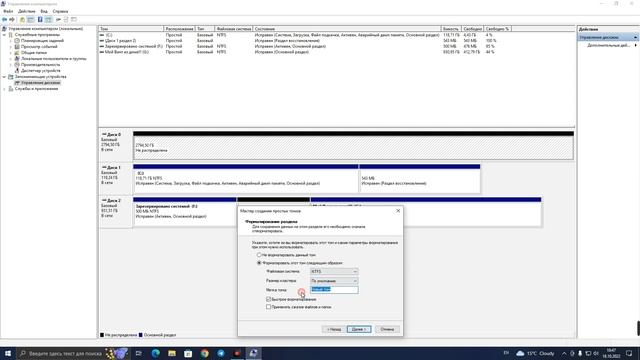Viewport: 640px width, 360px height.
Task: Click the taskbar search box
Action: [73, 353]
